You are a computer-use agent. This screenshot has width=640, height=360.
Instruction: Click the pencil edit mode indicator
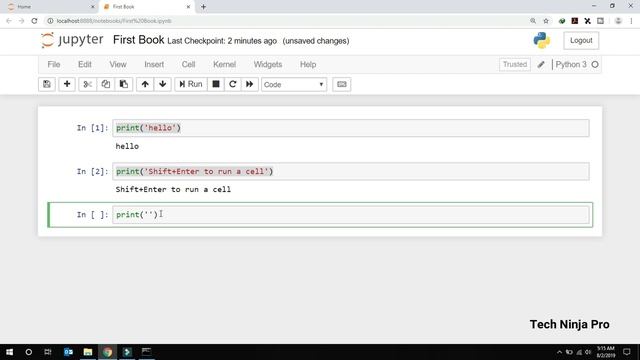tap(541, 64)
